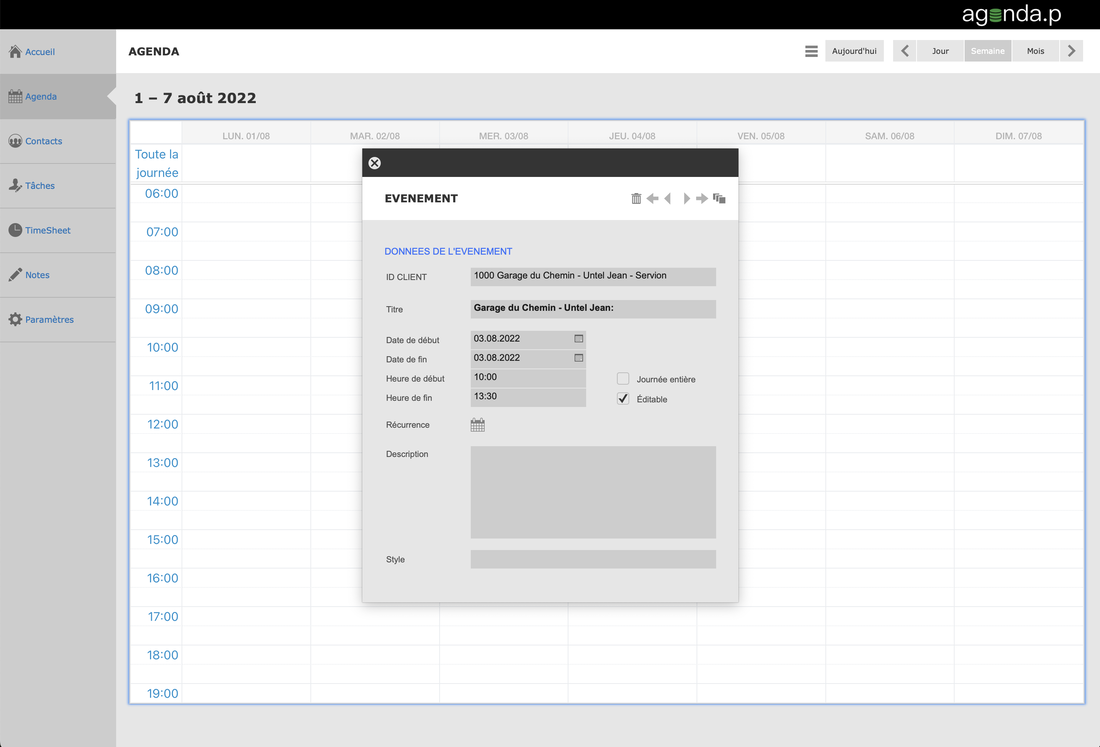Viewport: 1100px width, 747px height.
Task: Close the event dialog with X icon
Action: coord(375,163)
